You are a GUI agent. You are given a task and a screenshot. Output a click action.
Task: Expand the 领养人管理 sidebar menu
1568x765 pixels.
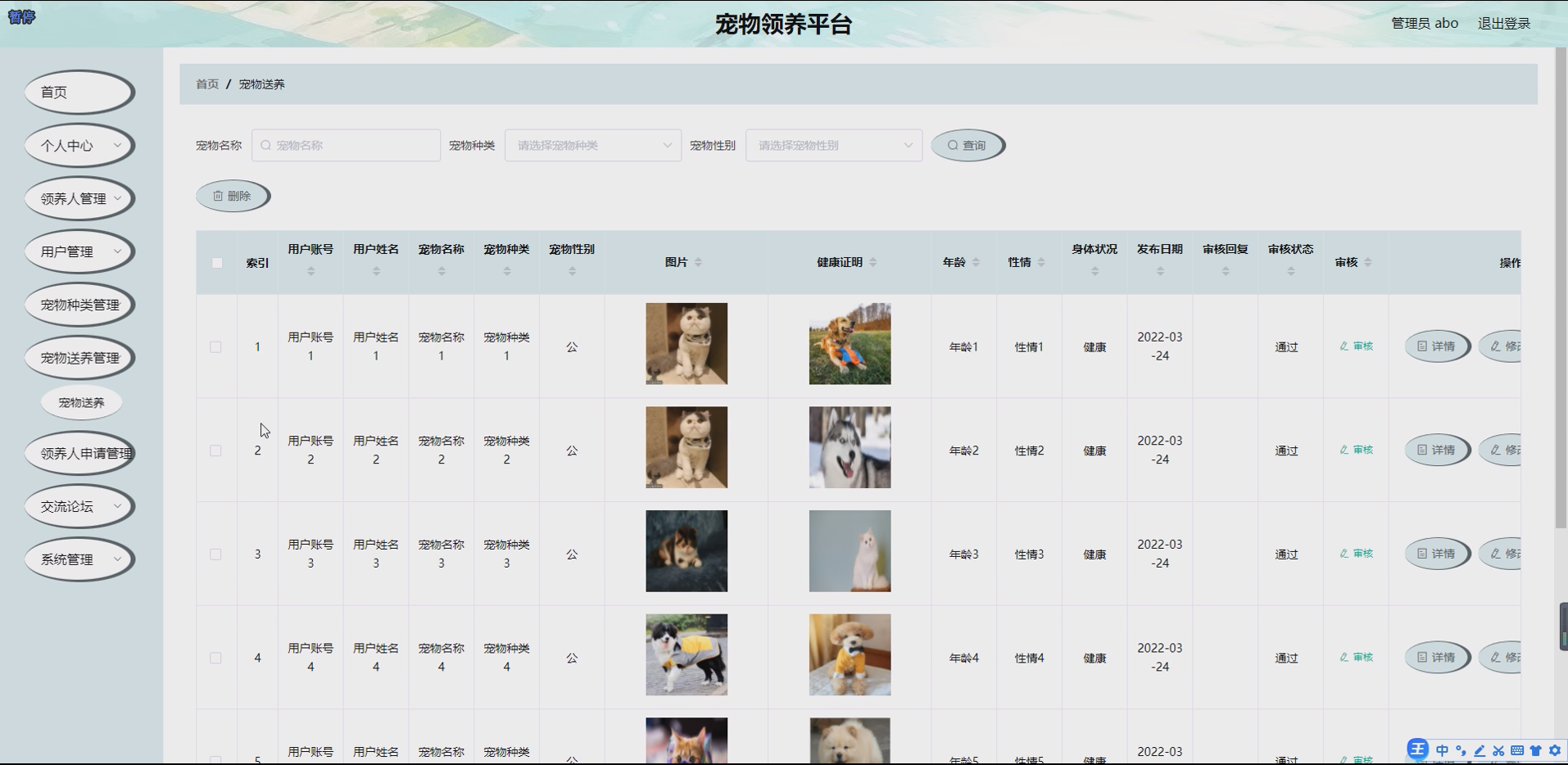click(79, 198)
